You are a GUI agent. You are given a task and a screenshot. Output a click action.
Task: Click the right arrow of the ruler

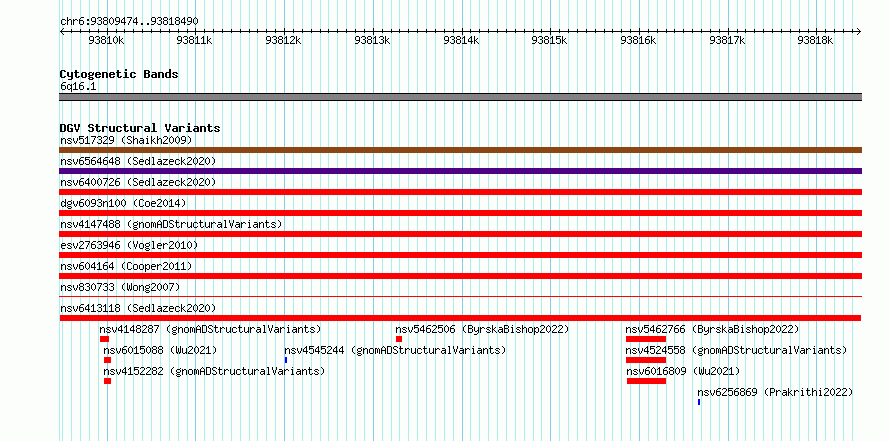tap(859, 31)
